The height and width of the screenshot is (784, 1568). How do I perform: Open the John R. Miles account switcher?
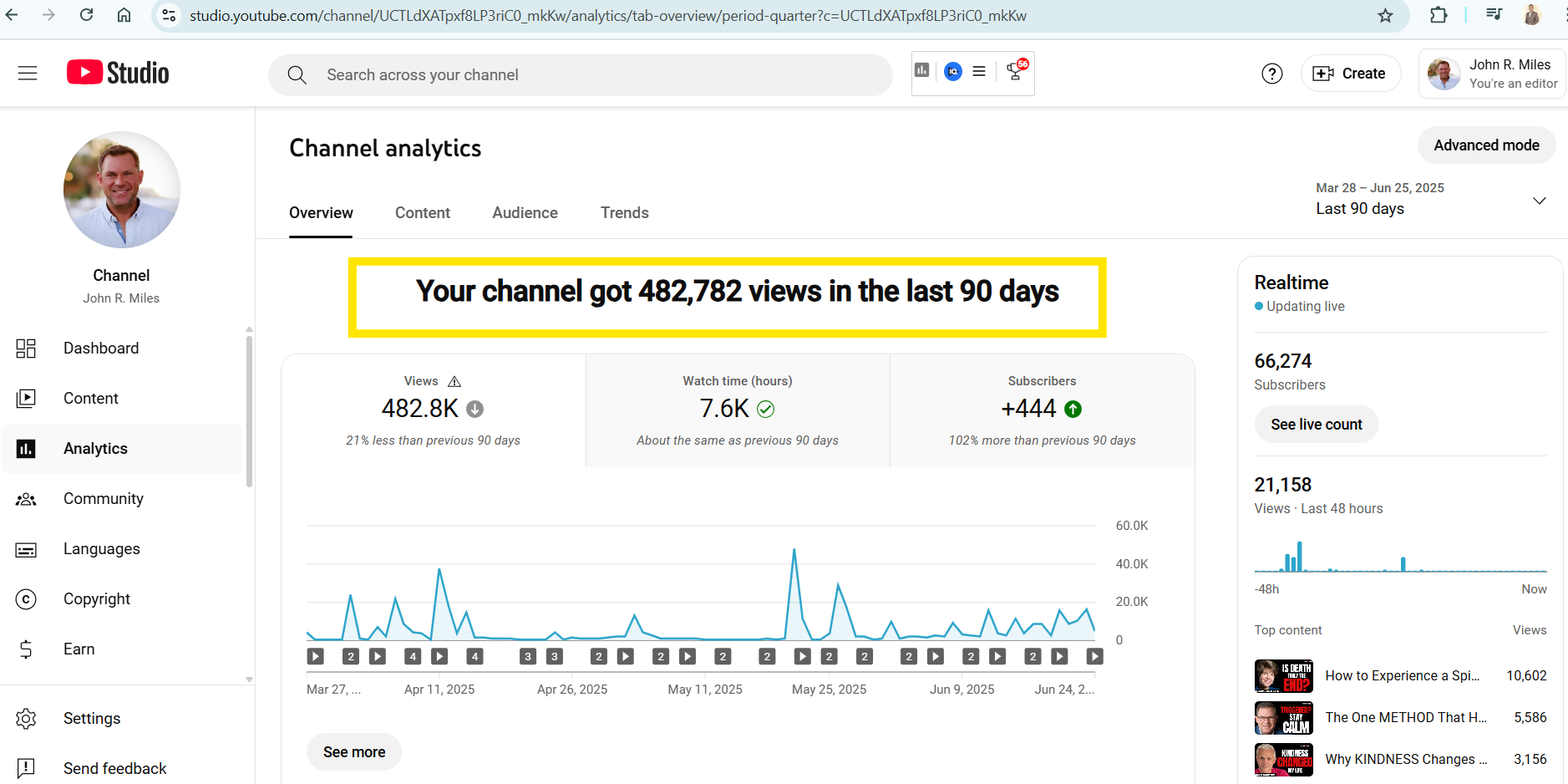1492,74
